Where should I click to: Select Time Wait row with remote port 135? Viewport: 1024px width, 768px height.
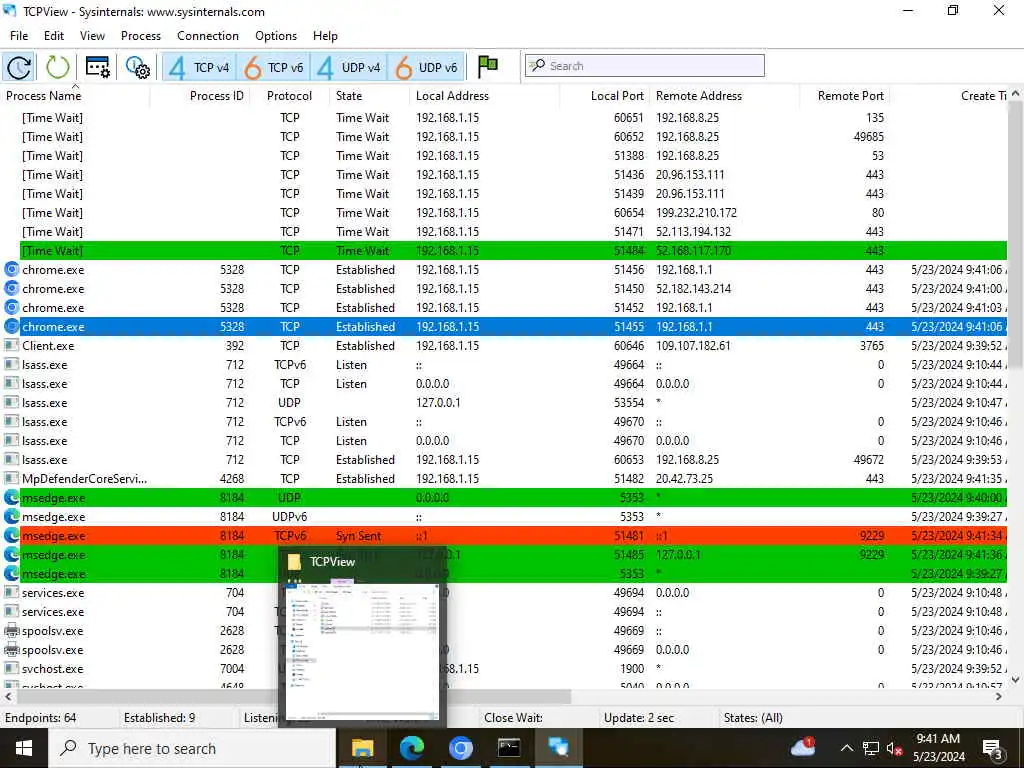(x=504, y=118)
